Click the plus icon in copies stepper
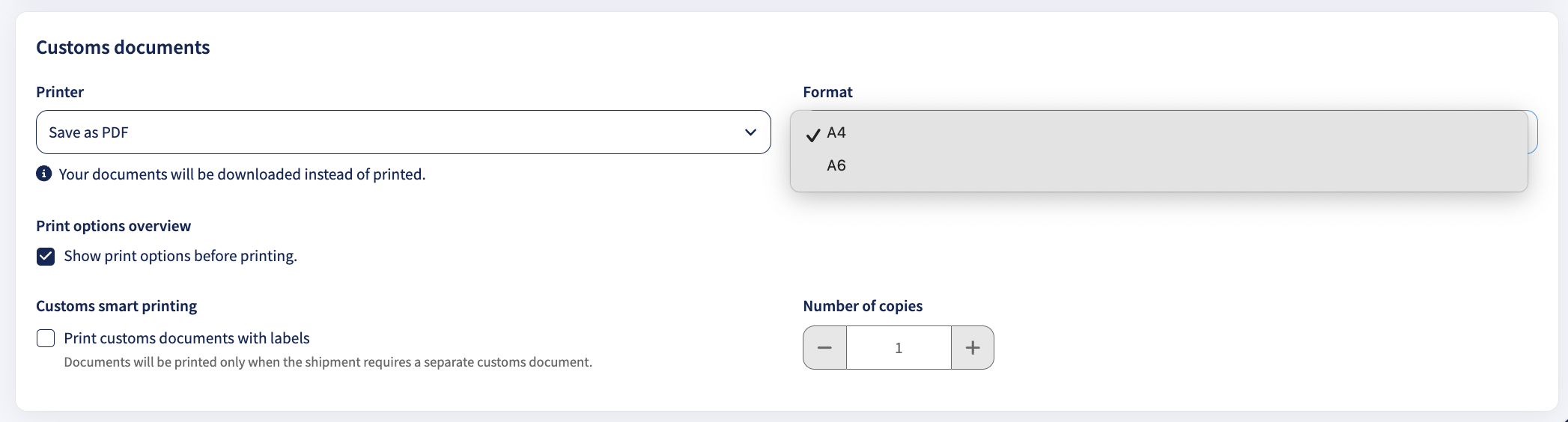Screen dimensions: 1568x422 (973, 348)
